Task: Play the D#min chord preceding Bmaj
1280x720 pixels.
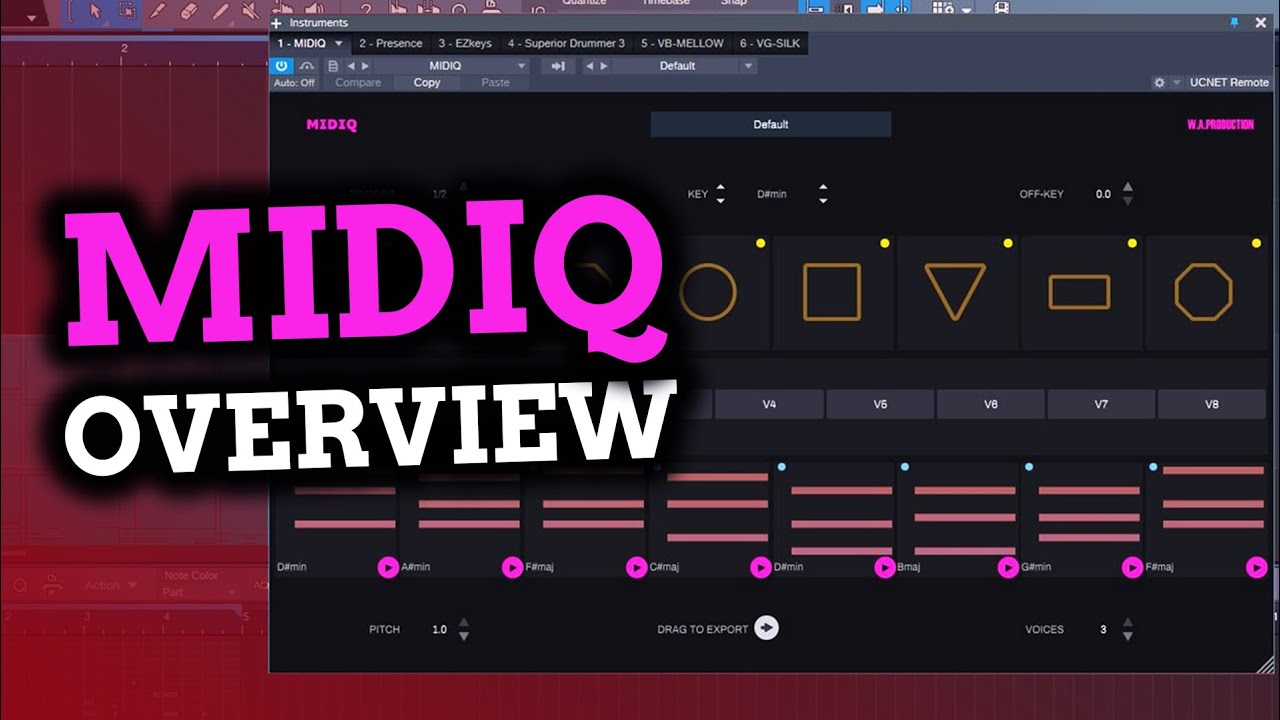Action: (x=884, y=567)
